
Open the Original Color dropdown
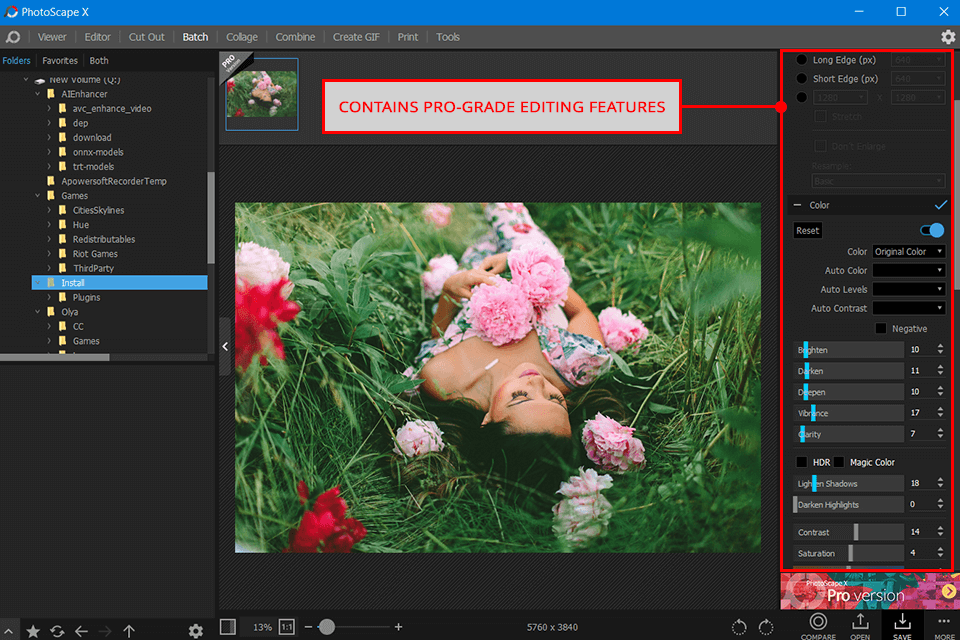[908, 251]
